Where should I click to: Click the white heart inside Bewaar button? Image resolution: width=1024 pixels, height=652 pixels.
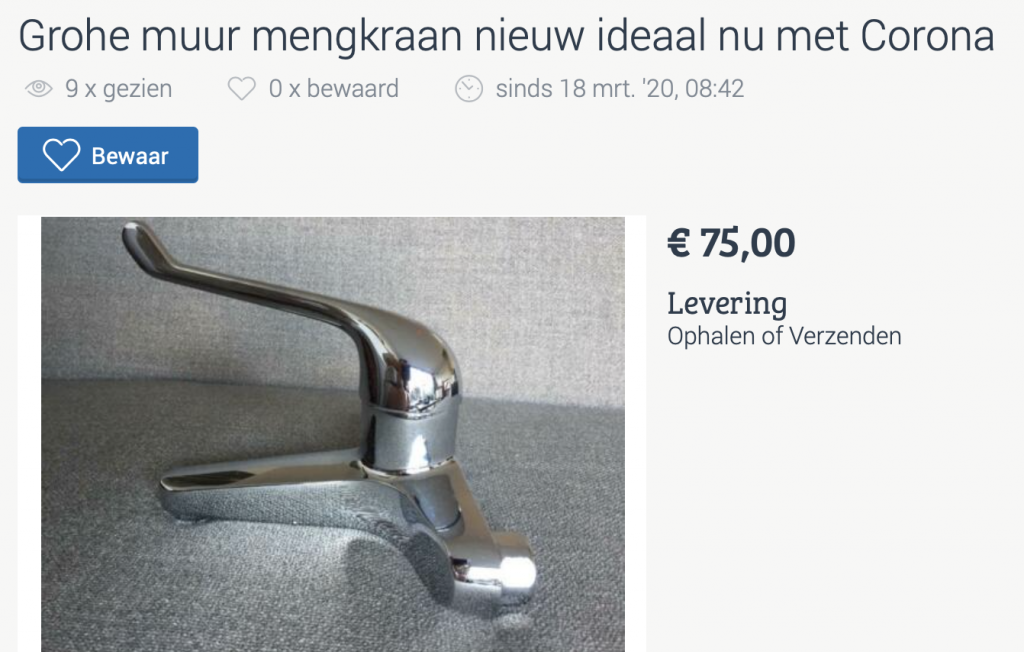(61, 155)
